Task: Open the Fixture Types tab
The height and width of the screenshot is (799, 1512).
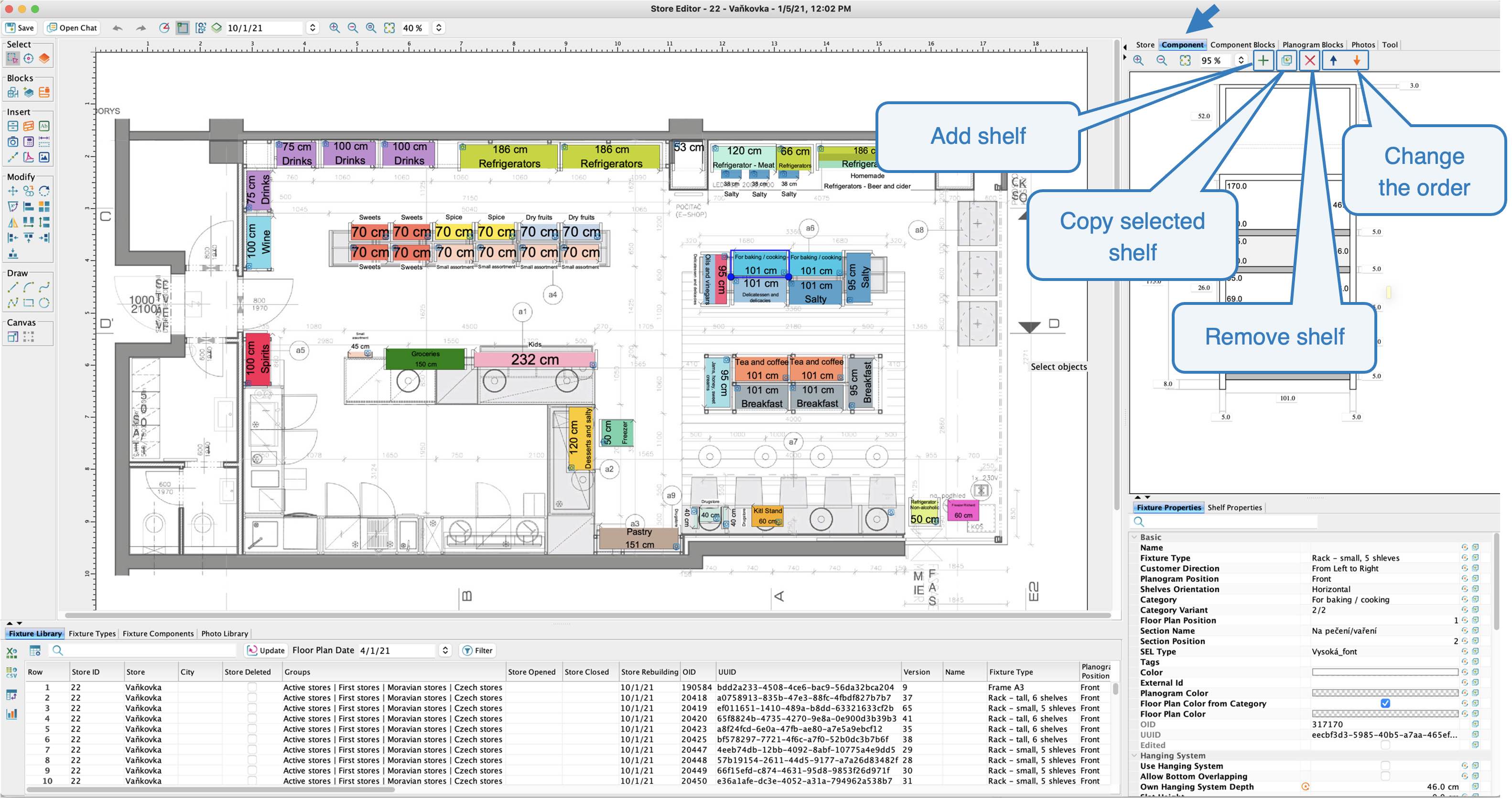Action: (92, 634)
